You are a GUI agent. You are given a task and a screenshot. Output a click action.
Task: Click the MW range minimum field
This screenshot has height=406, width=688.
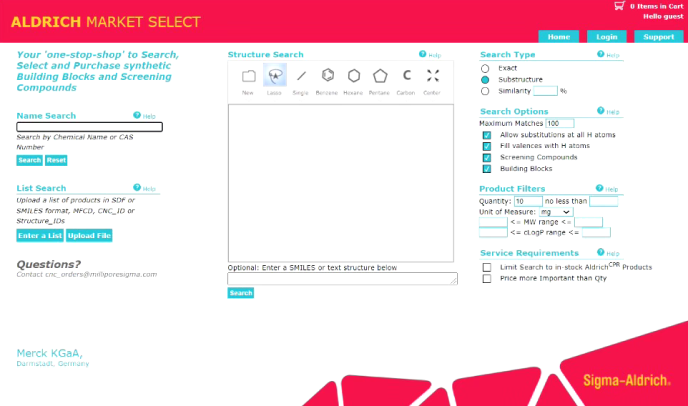point(493,222)
